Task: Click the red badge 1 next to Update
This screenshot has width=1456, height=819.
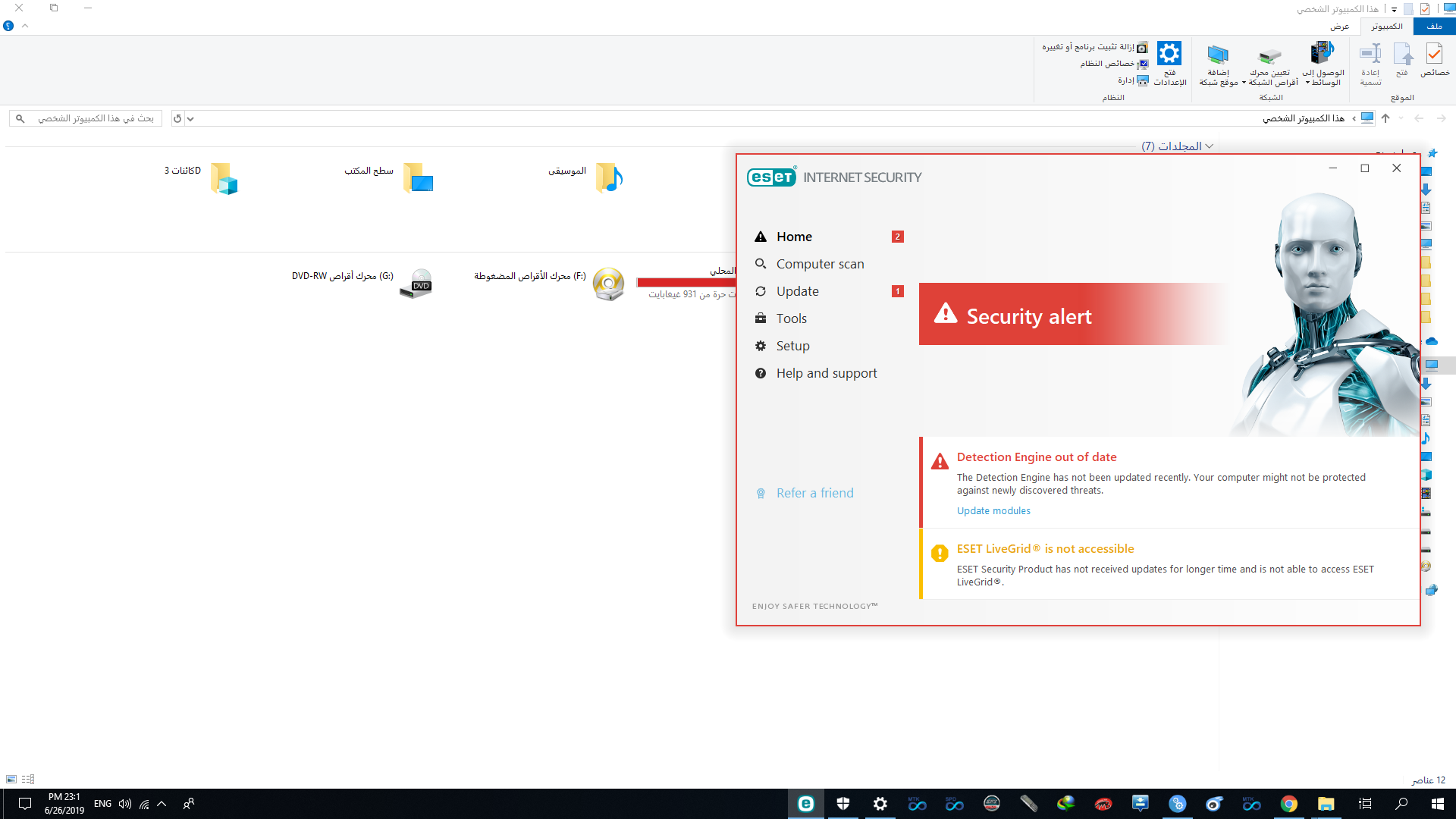Action: pos(898,291)
